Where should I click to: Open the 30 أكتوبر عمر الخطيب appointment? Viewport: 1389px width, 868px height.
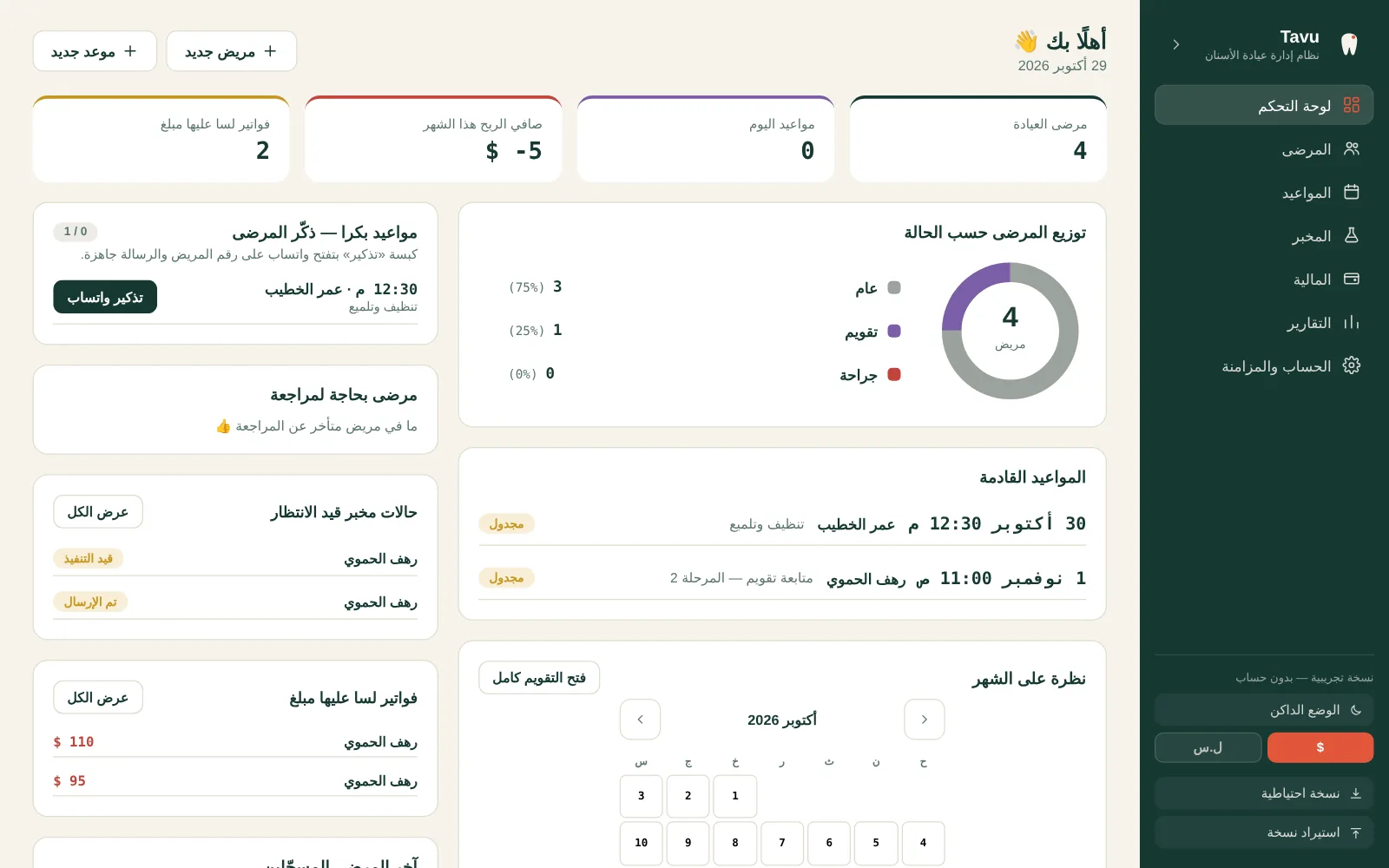tap(782, 523)
